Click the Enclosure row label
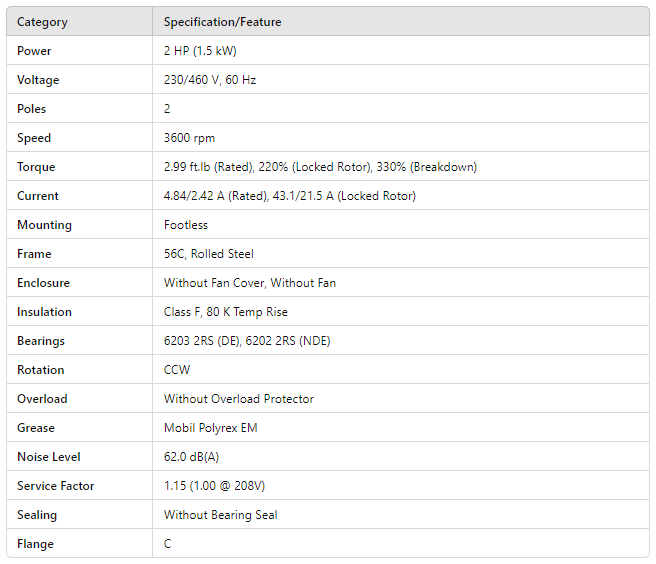 tap(43, 283)
